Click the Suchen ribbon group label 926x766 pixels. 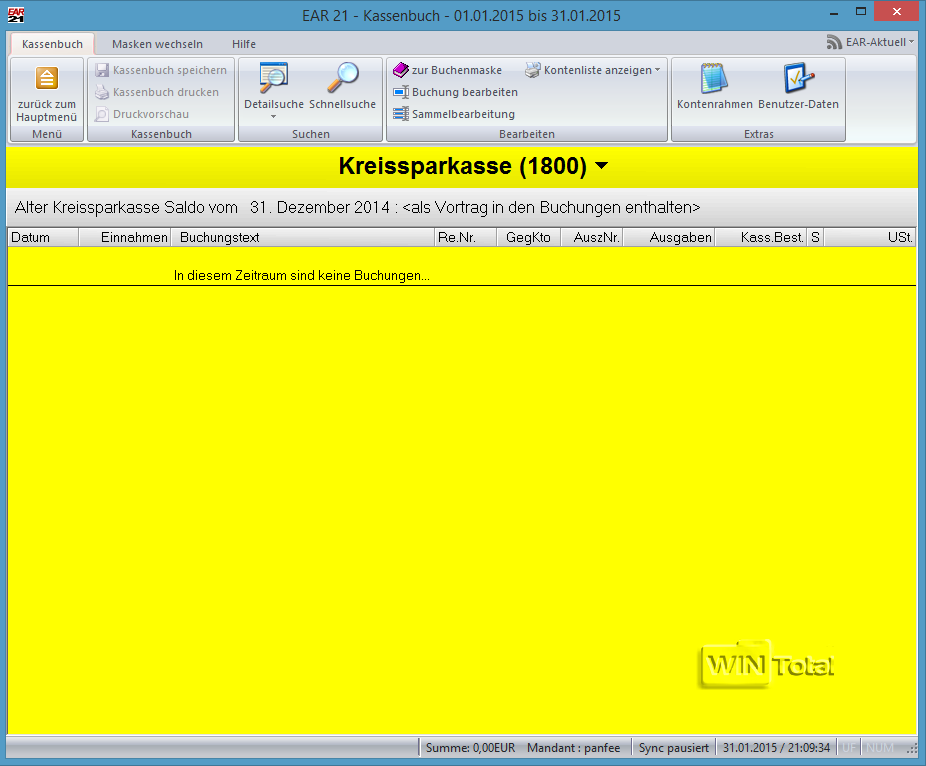tap(311, 134)
